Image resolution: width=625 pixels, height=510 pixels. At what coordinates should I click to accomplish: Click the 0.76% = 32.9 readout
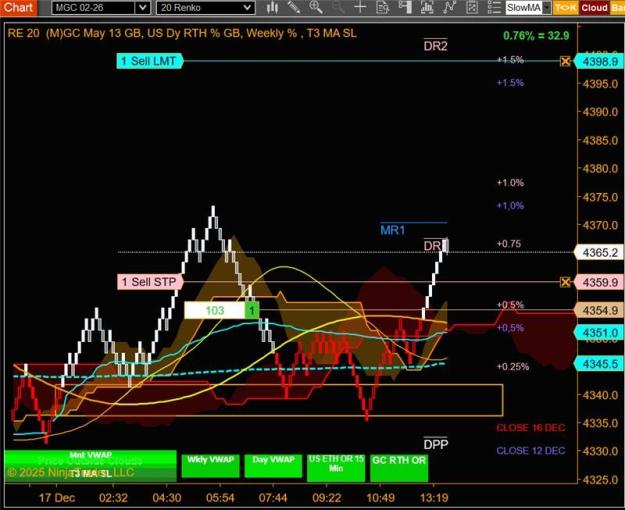coord(536,35)
